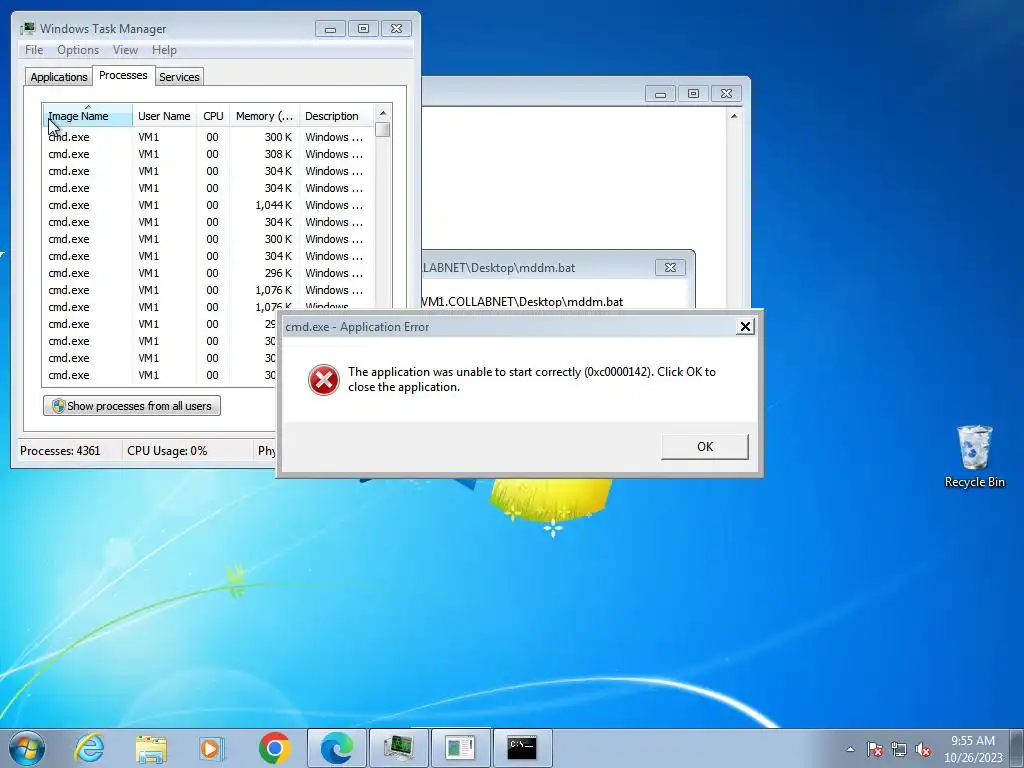The image size is (1024, 768).
Task: Select the cmd.exe process using 1,044 K
Action: [208, 205]
